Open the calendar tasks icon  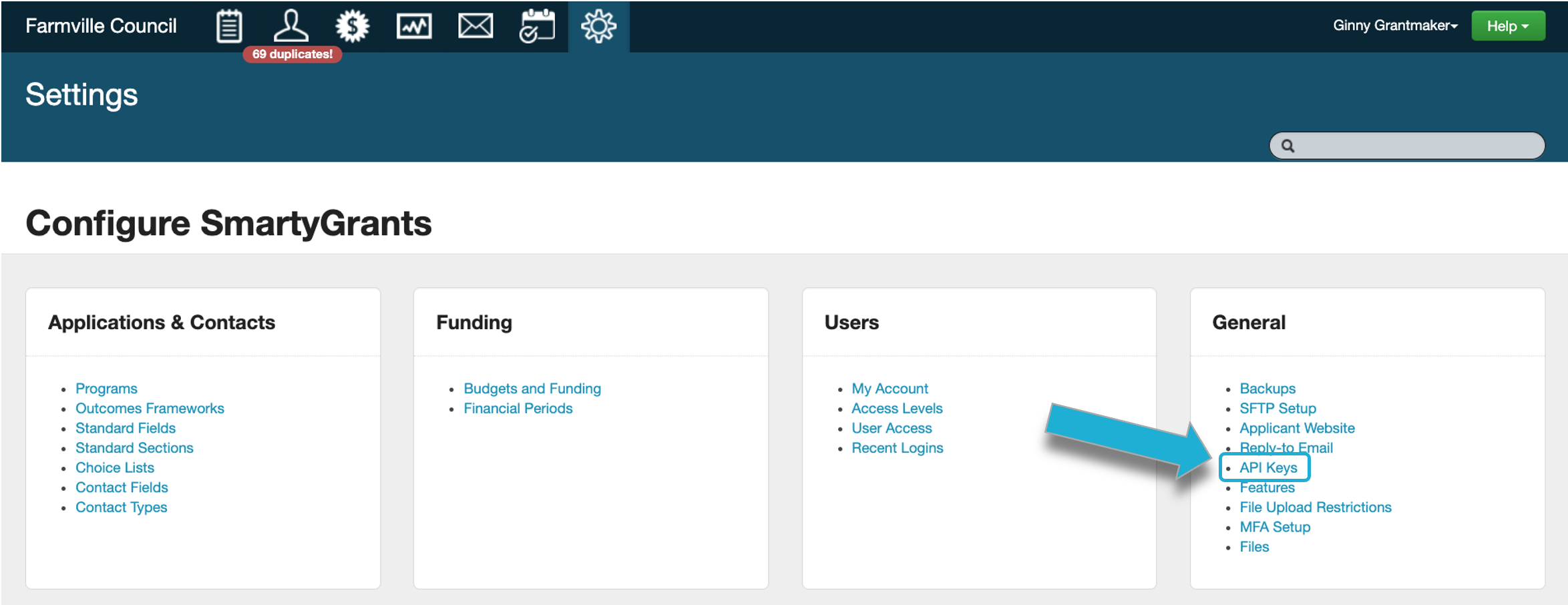[x=537, y=27]
